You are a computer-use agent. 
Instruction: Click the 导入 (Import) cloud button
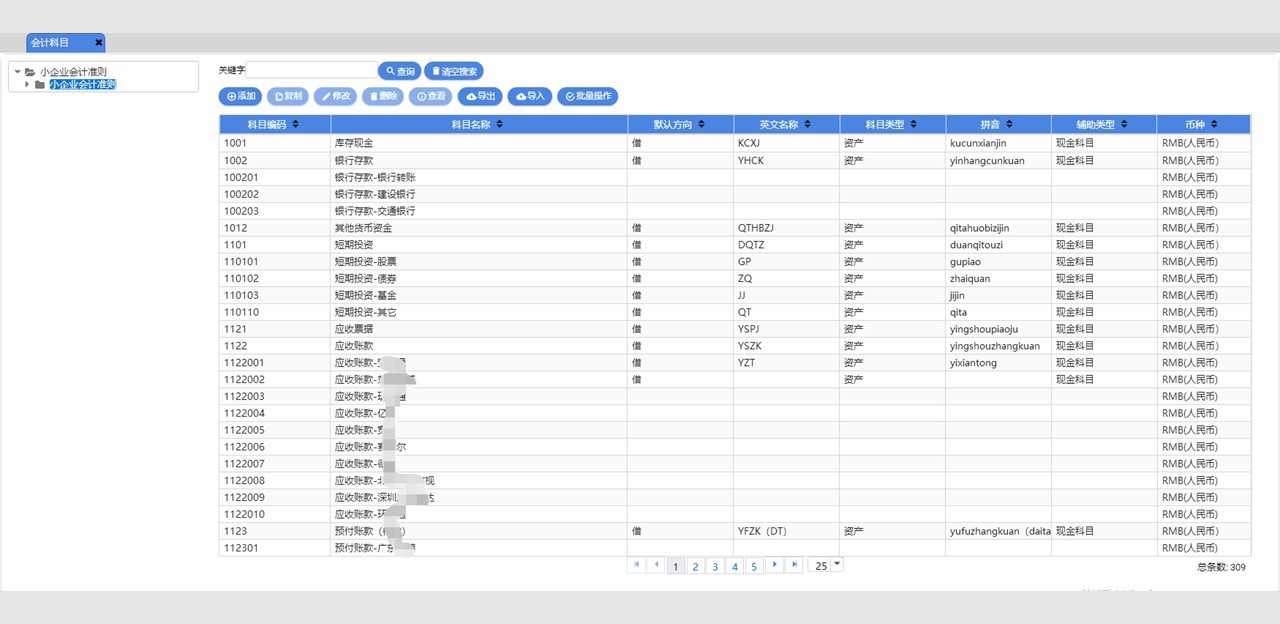[530, 96]
